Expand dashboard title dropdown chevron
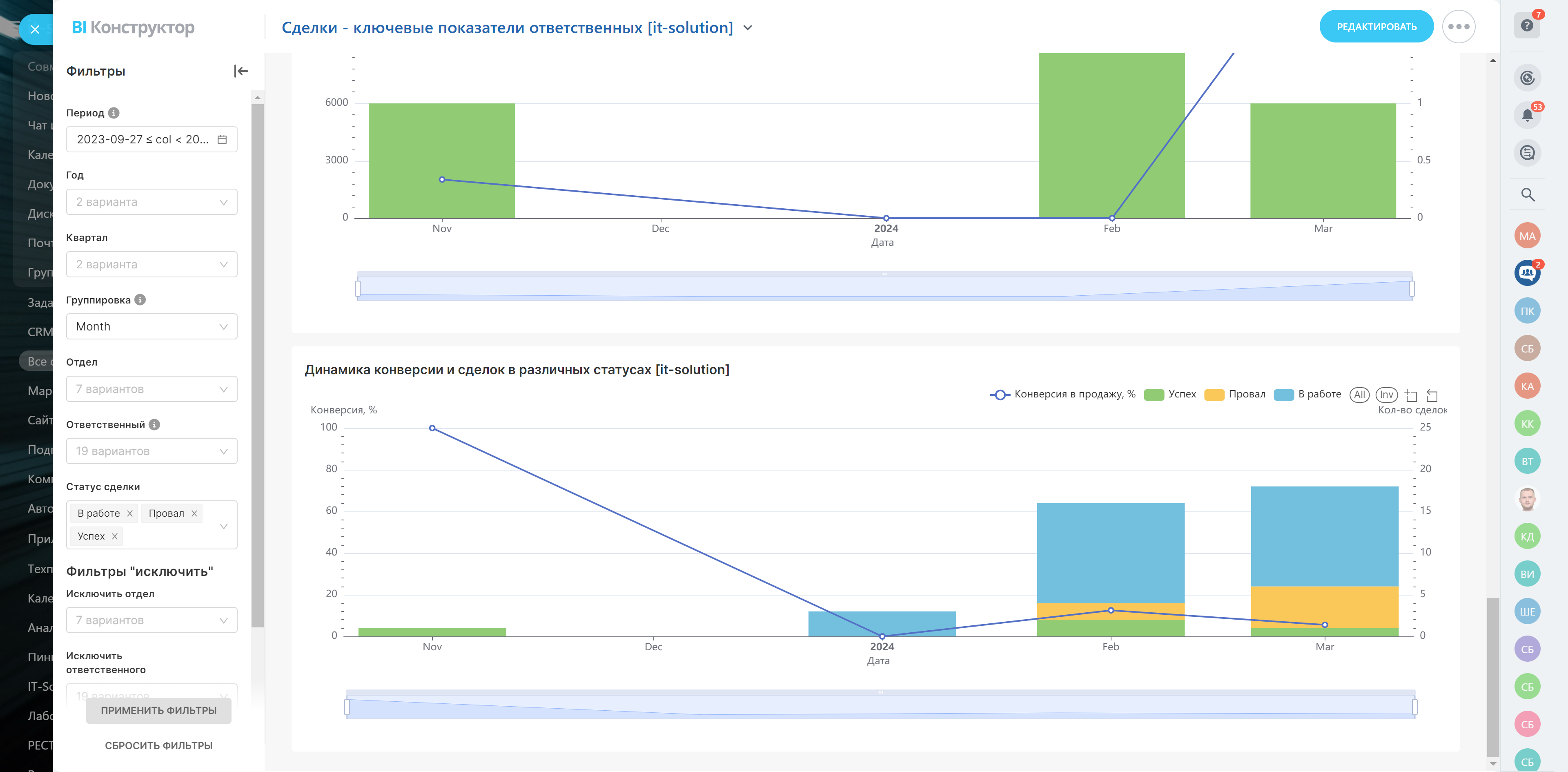The image size is (1568, 772). (x=748, y=28)
